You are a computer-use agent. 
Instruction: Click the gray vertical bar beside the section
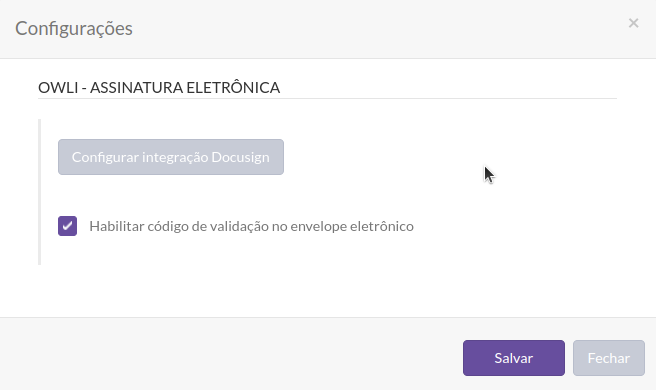(39, 192)
